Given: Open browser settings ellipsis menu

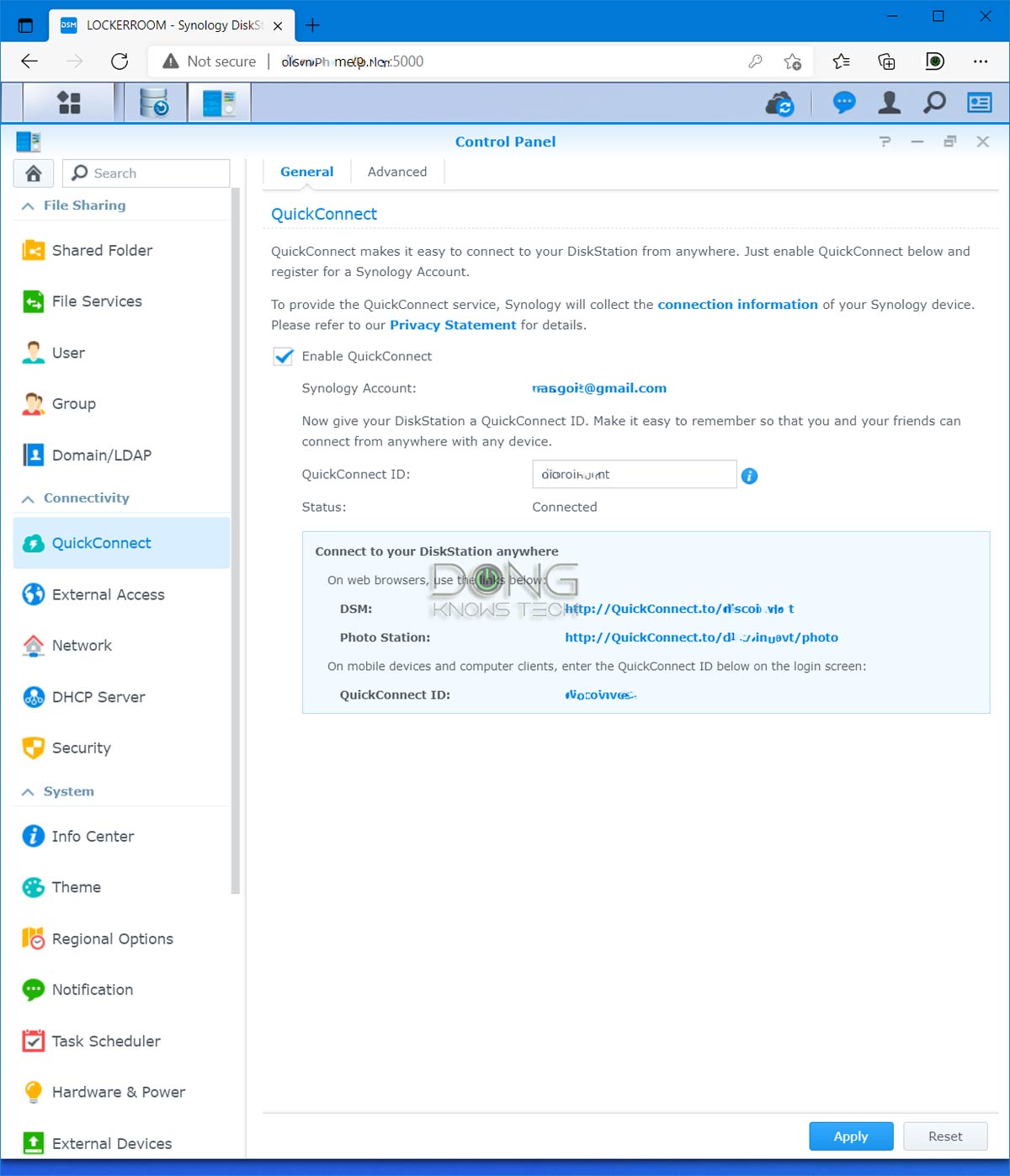Looking at the screenshot, I should pos(981,61).
